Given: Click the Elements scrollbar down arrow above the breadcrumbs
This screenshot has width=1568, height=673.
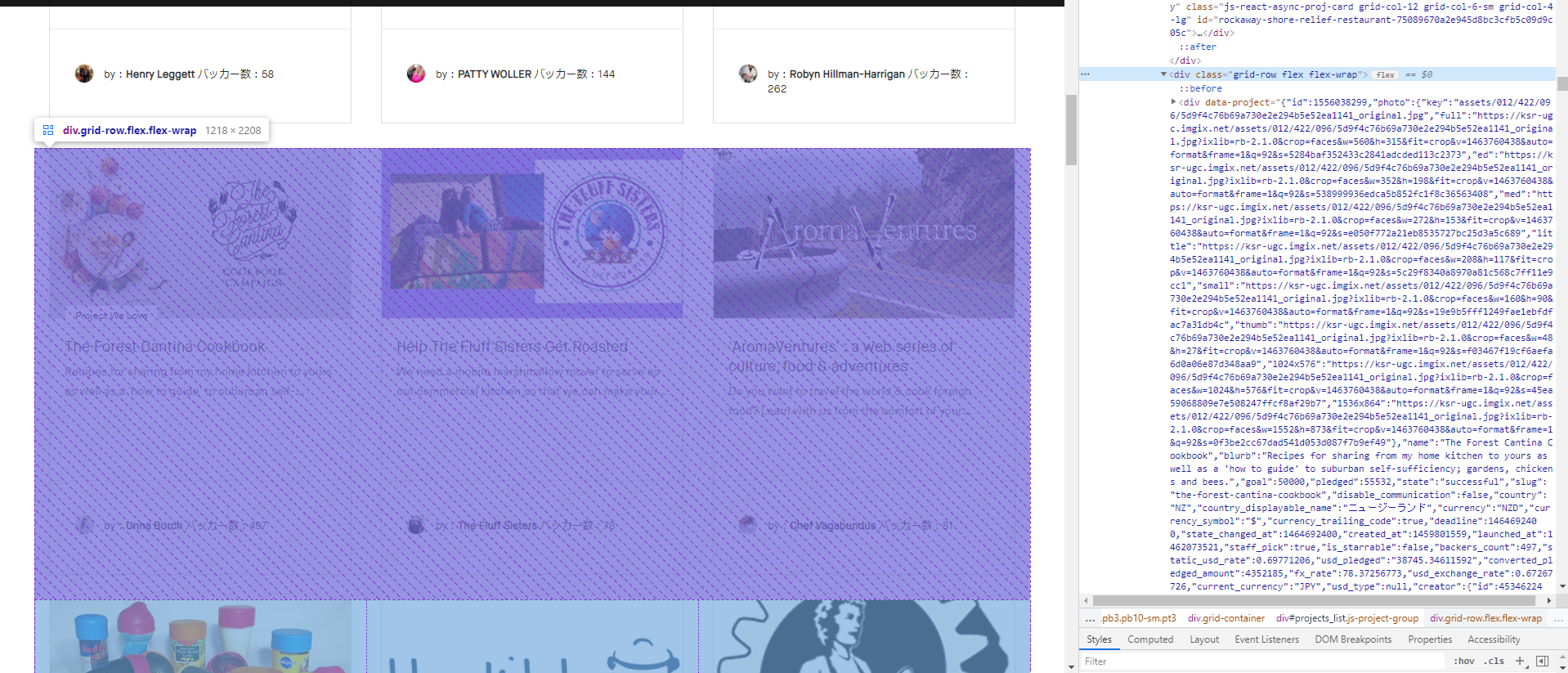Looking at the screenshot, I should [1562, 586].
